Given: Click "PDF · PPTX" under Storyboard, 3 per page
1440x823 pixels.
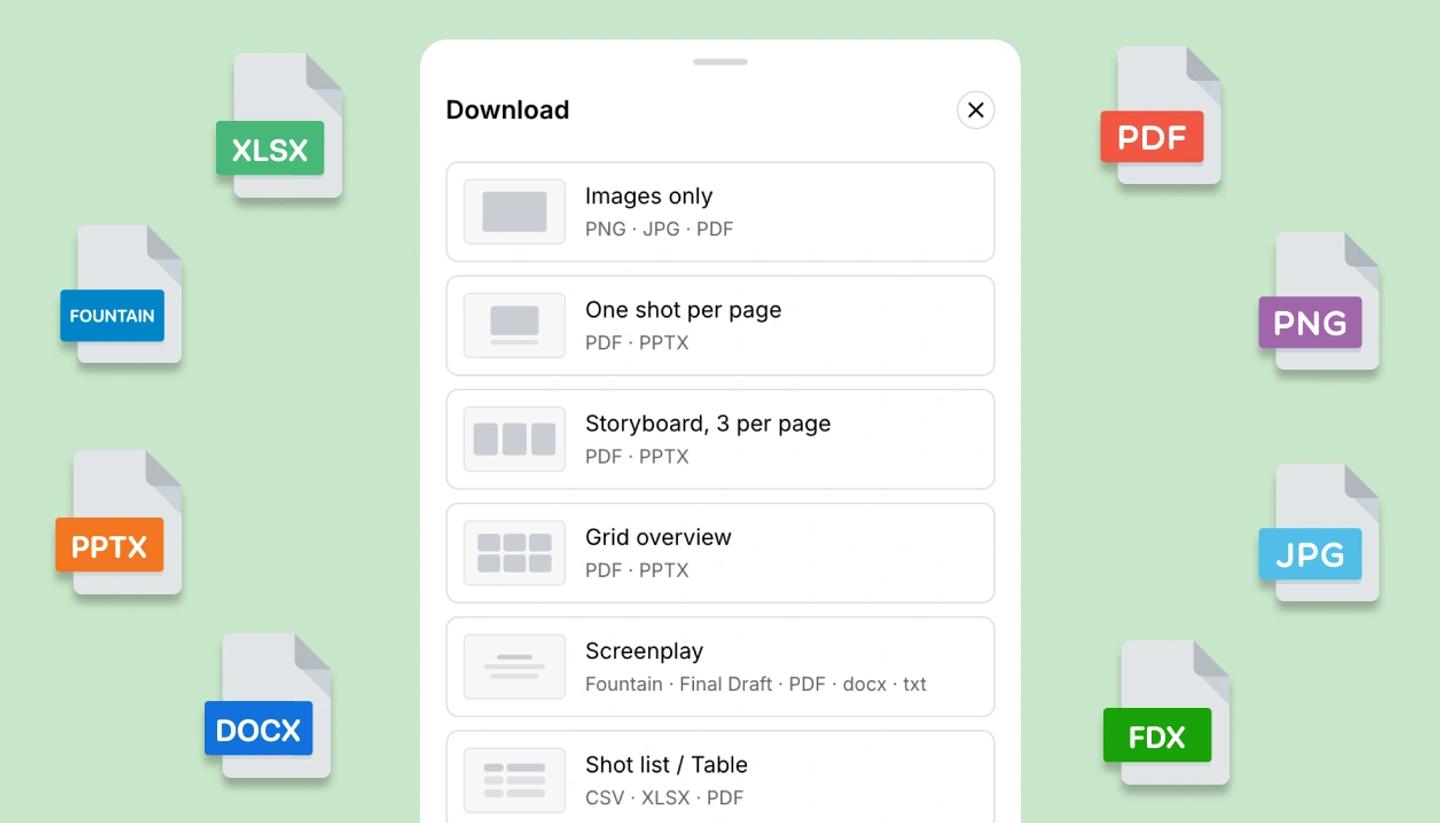Looking at the screenshot, I should (x=637, y=457).
